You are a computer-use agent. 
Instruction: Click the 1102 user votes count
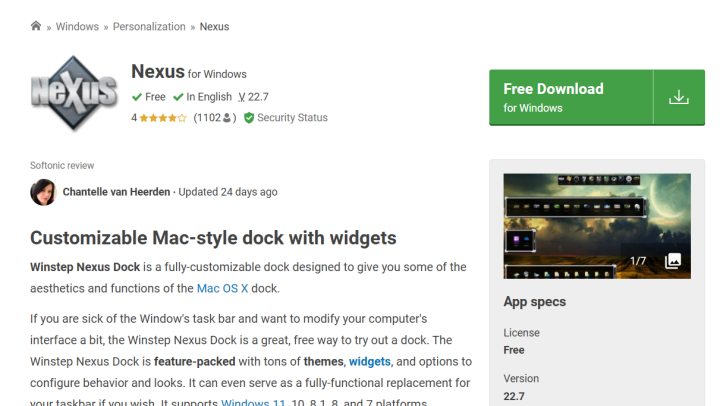pos(214,118)
